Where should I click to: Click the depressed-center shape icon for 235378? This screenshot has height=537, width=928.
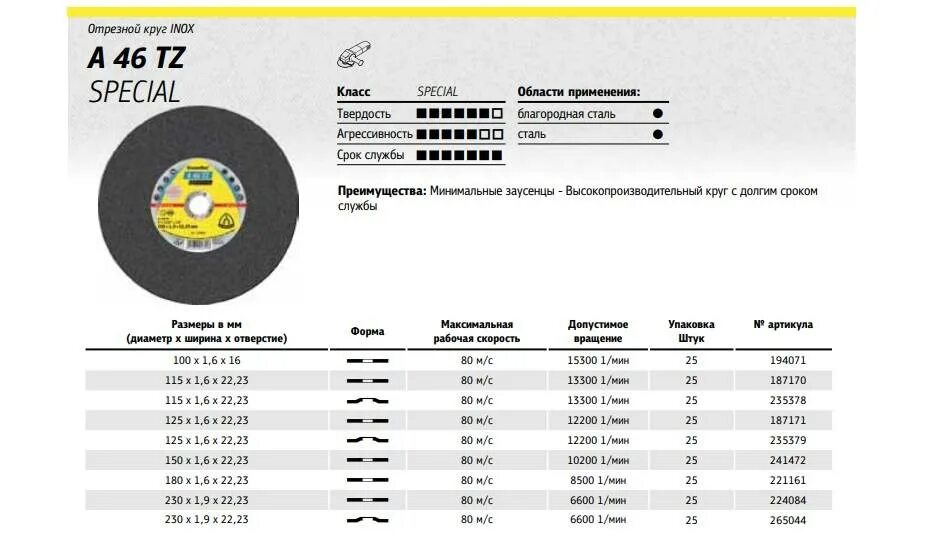pyautogui.click(x=367, y=401)
